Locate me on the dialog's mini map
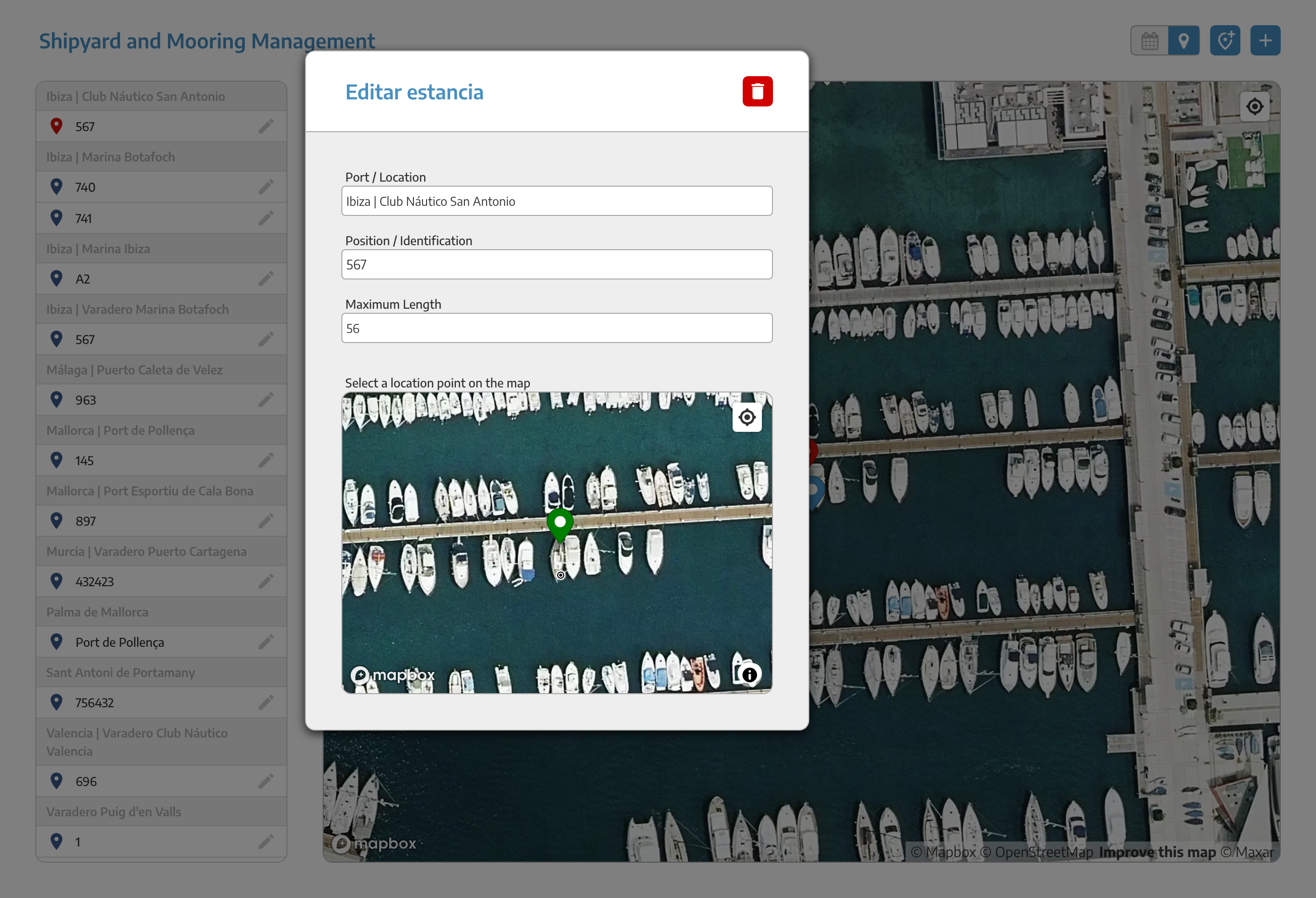Image resolution: width=1316 pixels, height=898 pixels. (747, 417)
